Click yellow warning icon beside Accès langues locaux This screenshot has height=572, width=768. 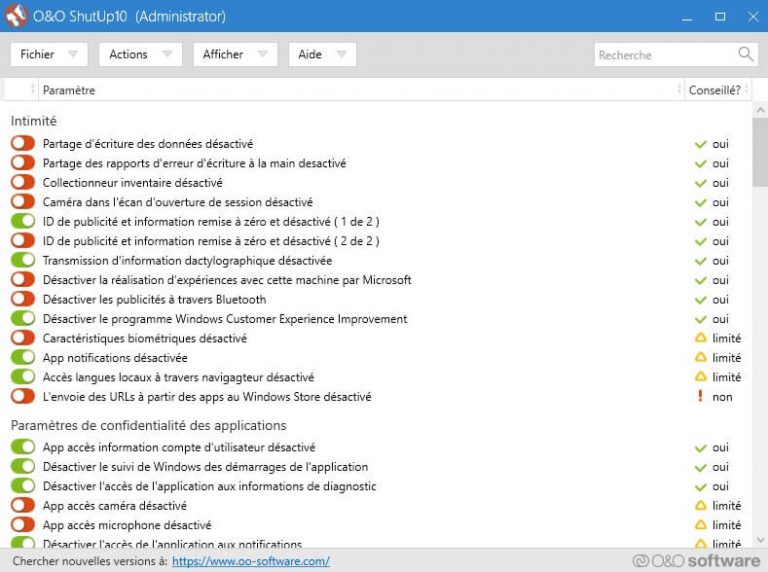(x=701, y=377)
